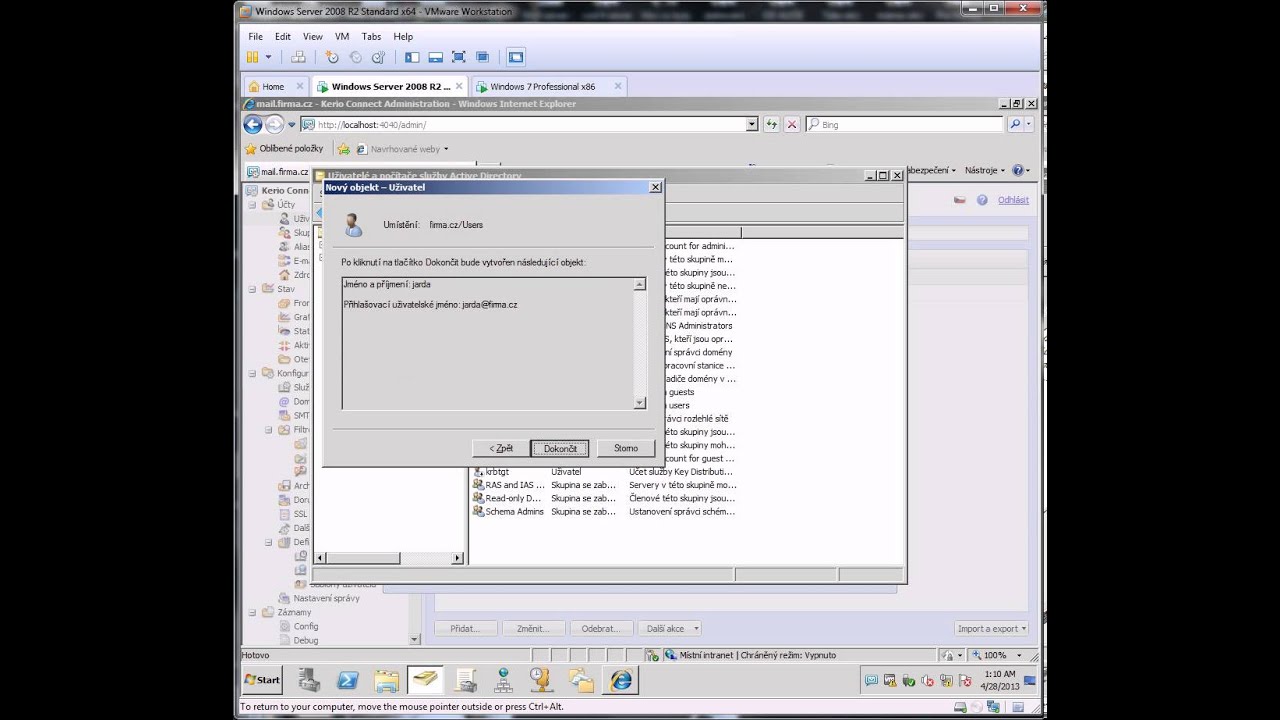This screenshot has width=1280, height=720.
Task: Open the VMware Help menu
Action: [x=403, y=36]
